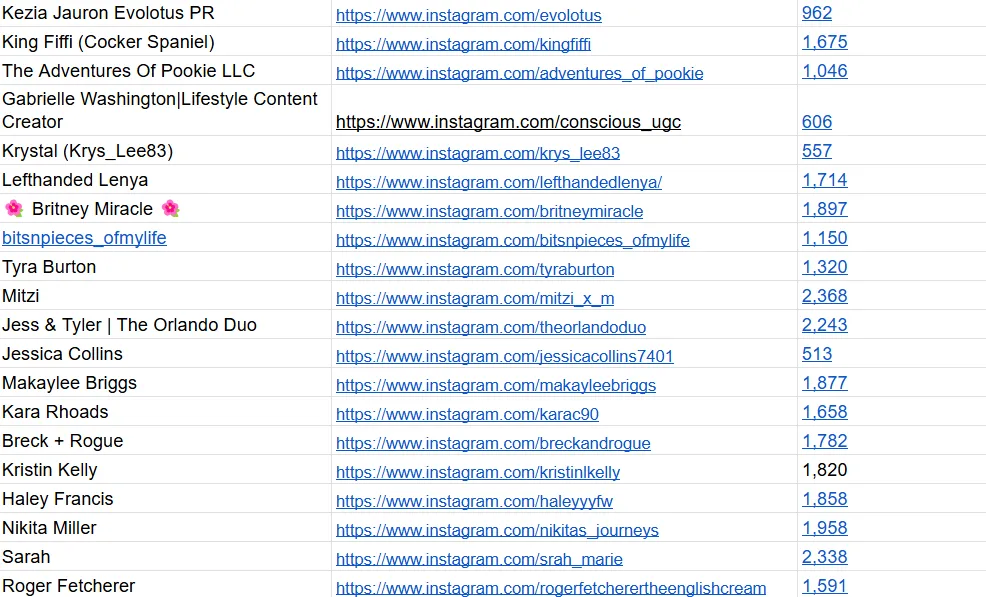The height and width of the screenshot is (597, 986).
Task: Open the instagram.com/evolotus link
Action: tap(468, 16)
